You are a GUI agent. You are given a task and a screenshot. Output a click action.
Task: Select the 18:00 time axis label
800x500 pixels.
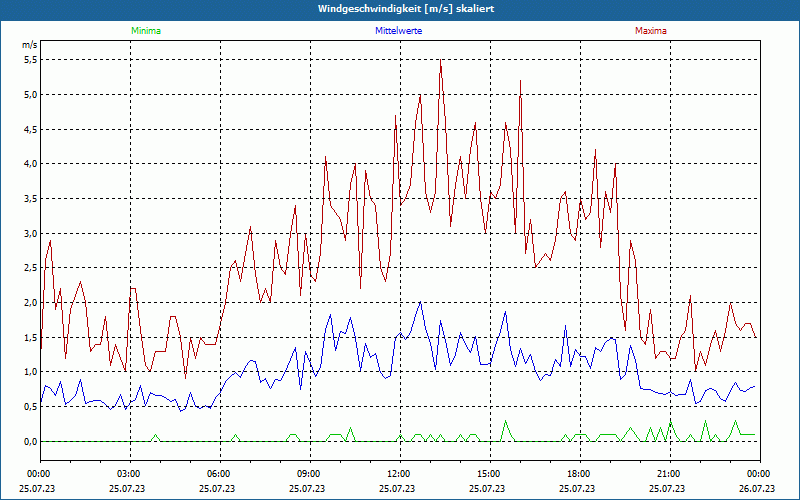pos(579,474)
